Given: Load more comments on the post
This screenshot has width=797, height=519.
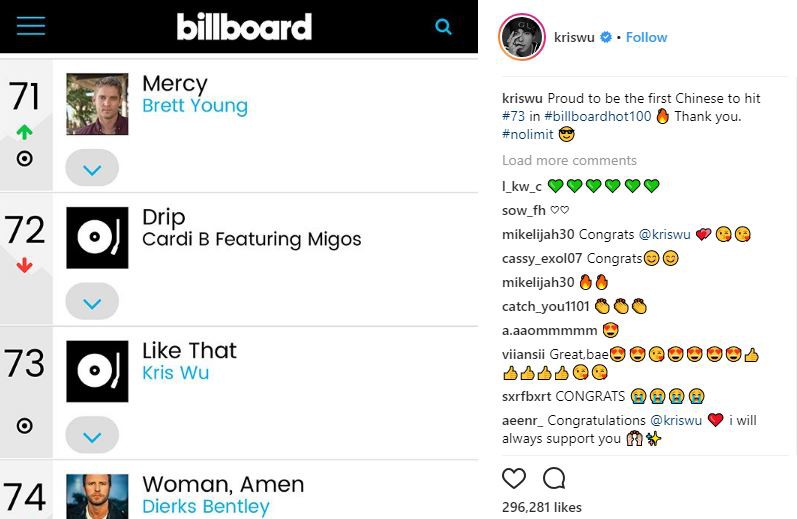Looking at the screenshot, I should coord(569,161).
